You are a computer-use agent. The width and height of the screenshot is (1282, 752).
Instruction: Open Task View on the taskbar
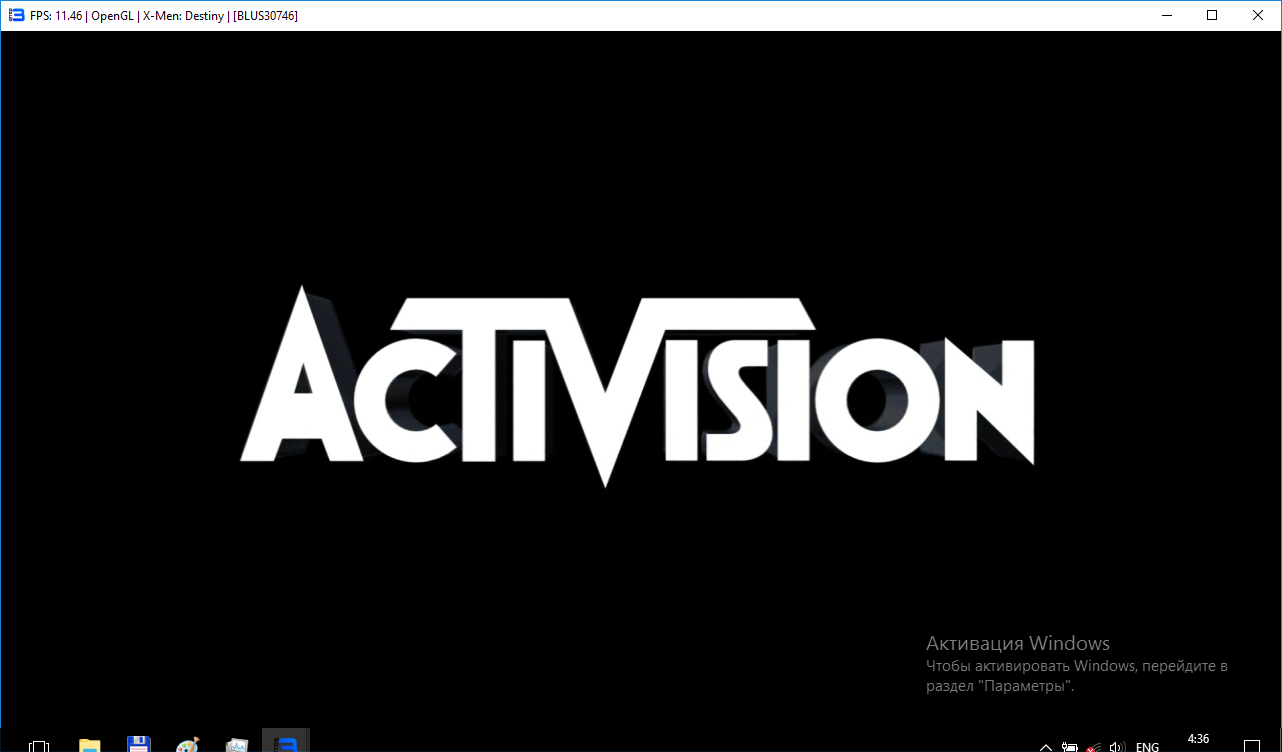coord(39,746)
